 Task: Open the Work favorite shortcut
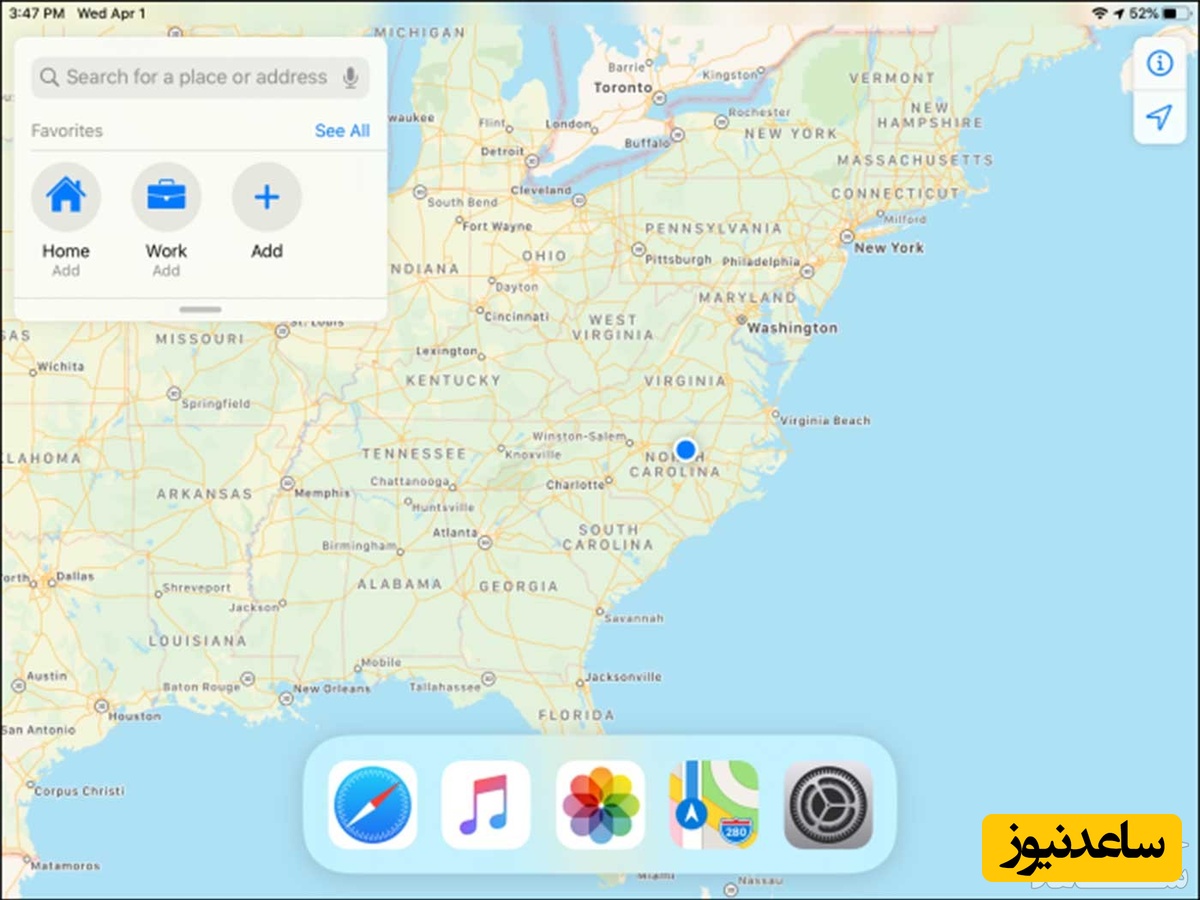point(166,197)
